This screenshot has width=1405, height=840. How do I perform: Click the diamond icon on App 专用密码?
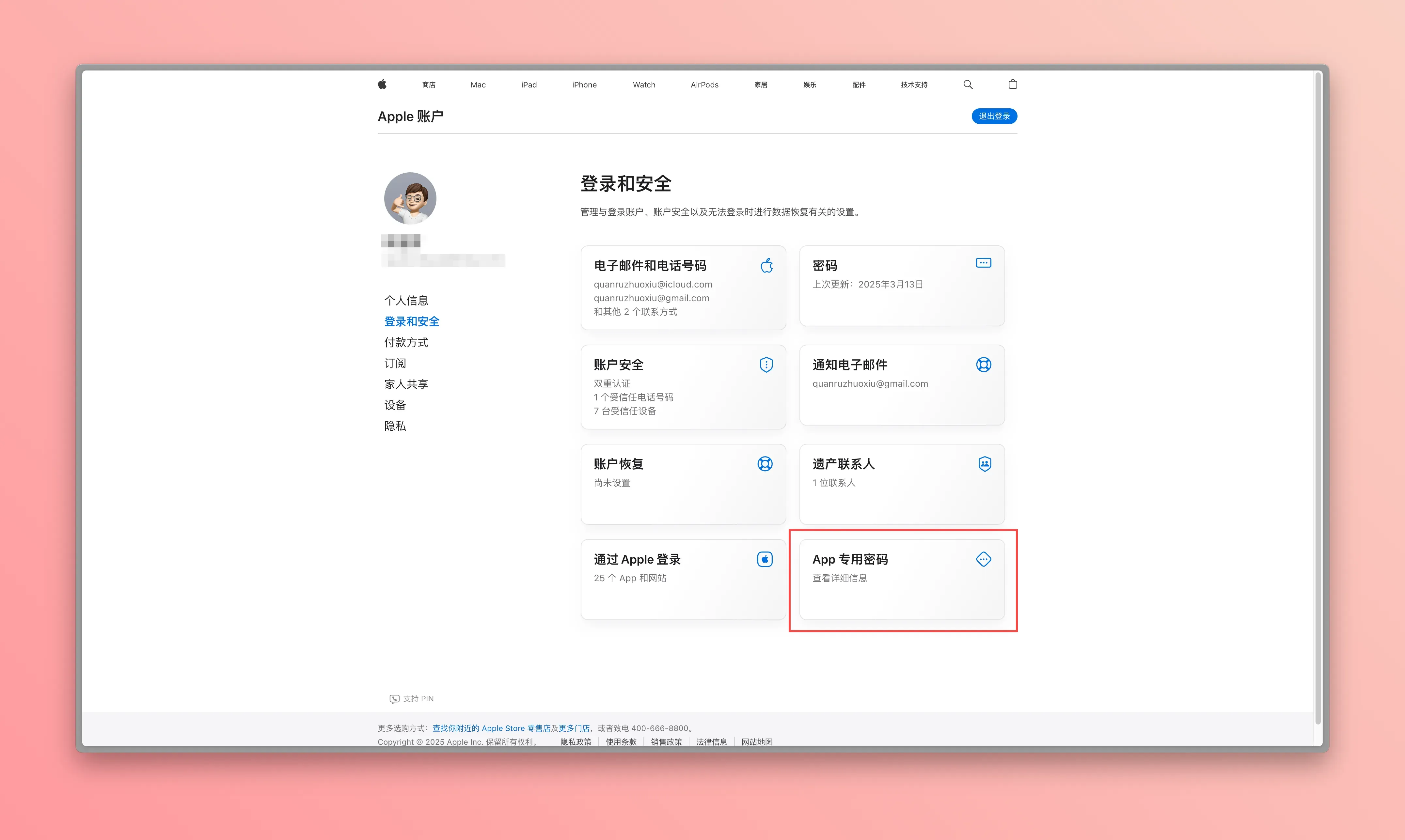click(983, 559)
